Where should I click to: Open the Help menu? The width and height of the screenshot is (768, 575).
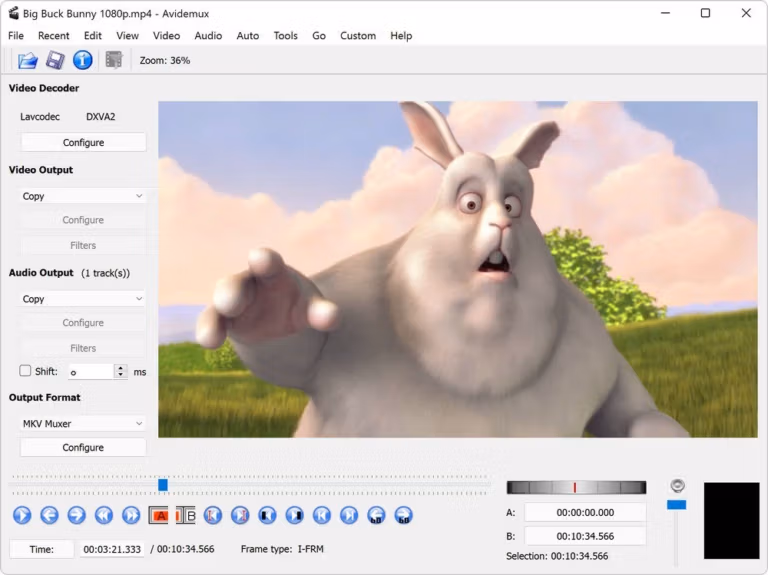401,36
